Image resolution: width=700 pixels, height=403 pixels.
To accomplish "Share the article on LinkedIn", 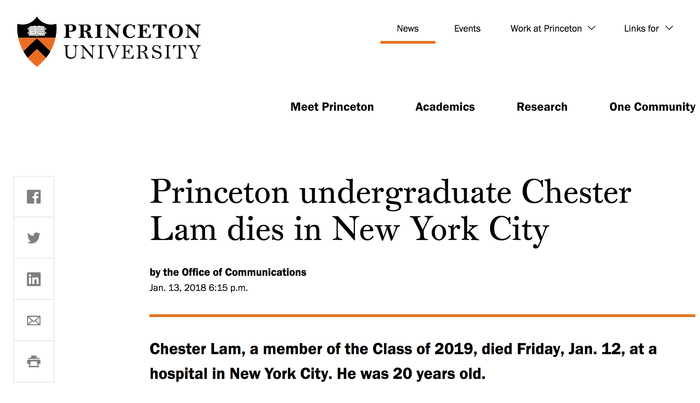I will 34,280.
